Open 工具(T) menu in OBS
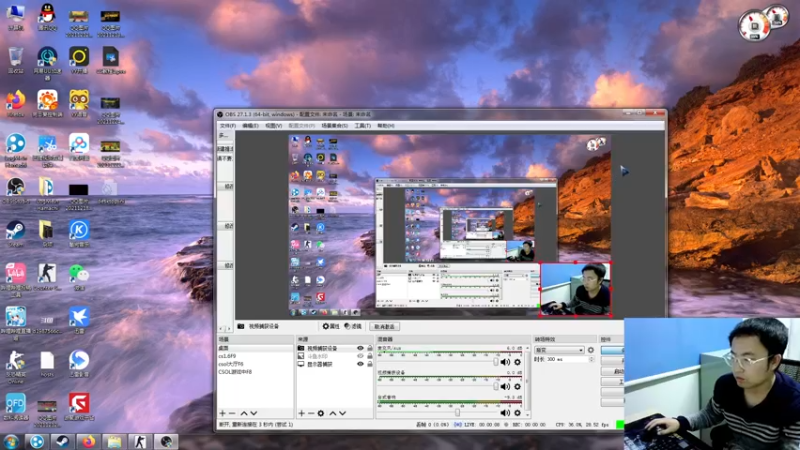 click(x=363, y=126)
